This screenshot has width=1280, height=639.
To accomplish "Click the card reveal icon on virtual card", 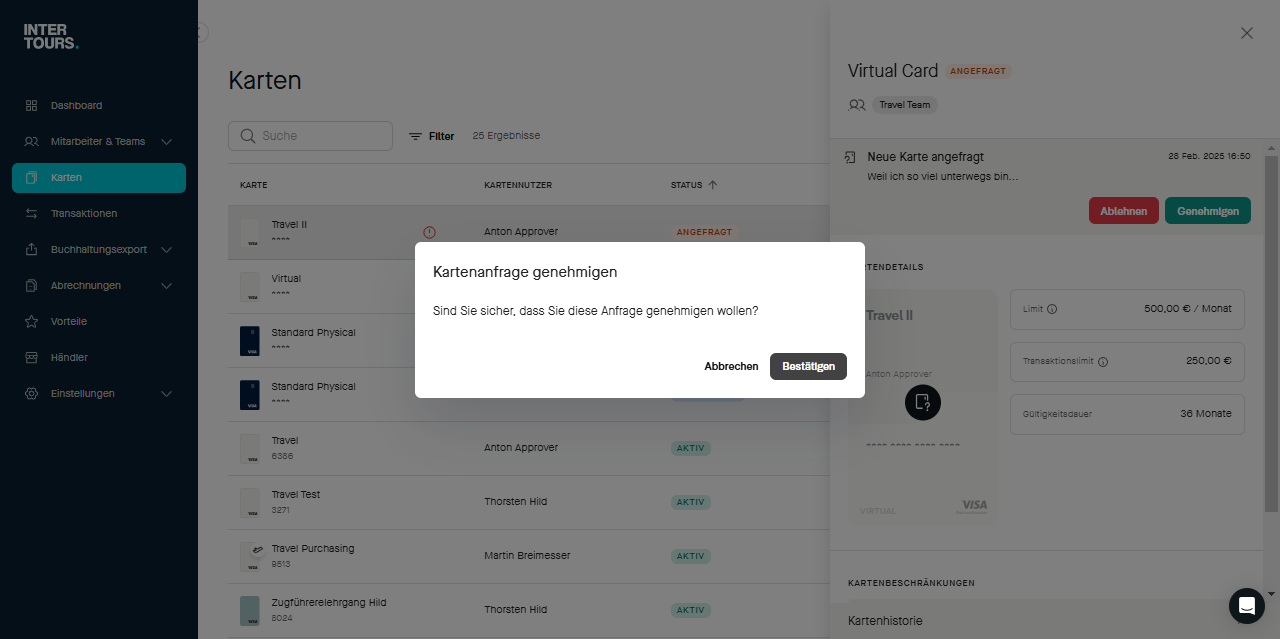I will click(922, 402).
